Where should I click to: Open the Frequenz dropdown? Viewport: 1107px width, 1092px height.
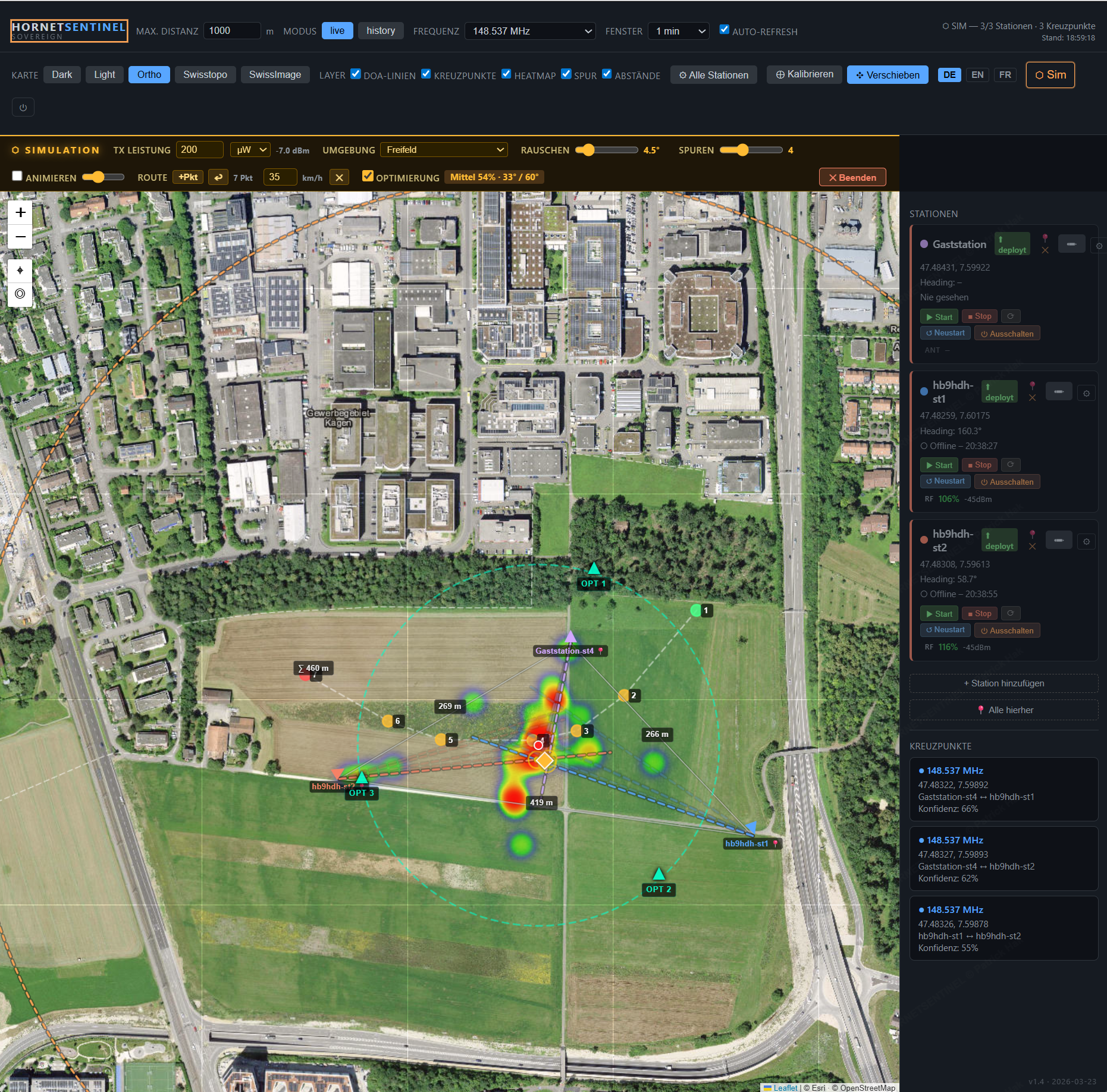[x=530, y=31]
